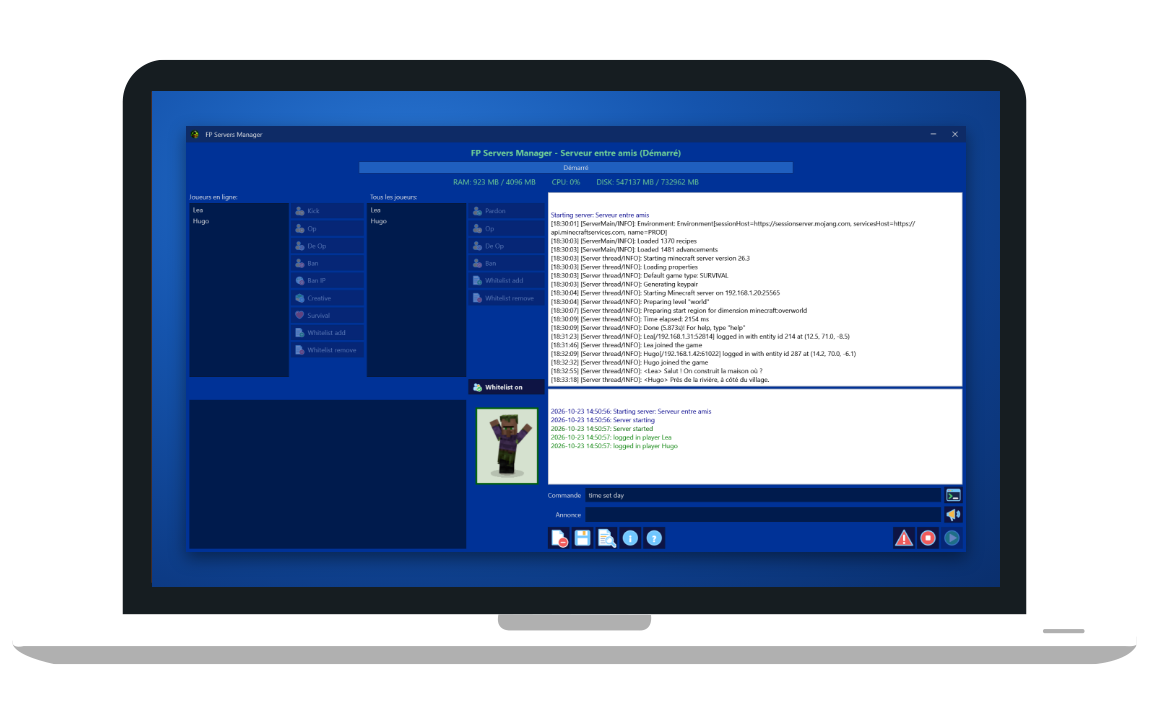Click Ban beside the Joueurs en ligne list
The image size is (1149, 724).
click(x=328, y=263)
